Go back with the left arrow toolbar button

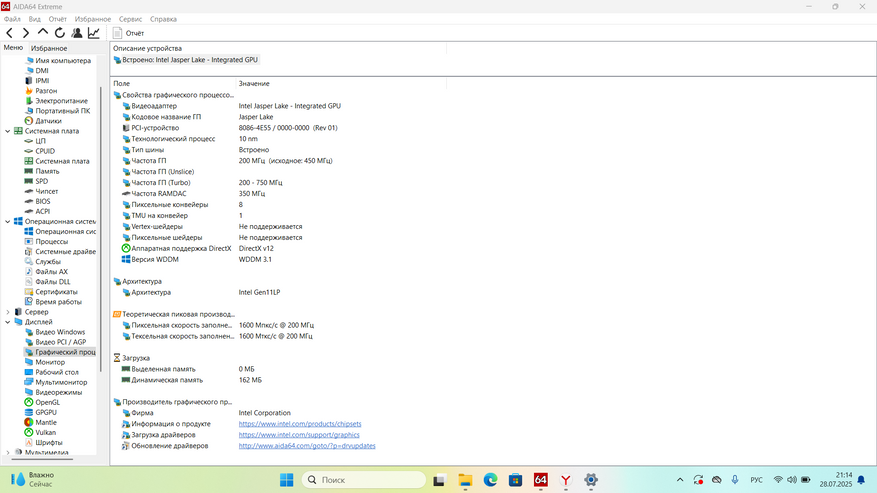point(10,33)
